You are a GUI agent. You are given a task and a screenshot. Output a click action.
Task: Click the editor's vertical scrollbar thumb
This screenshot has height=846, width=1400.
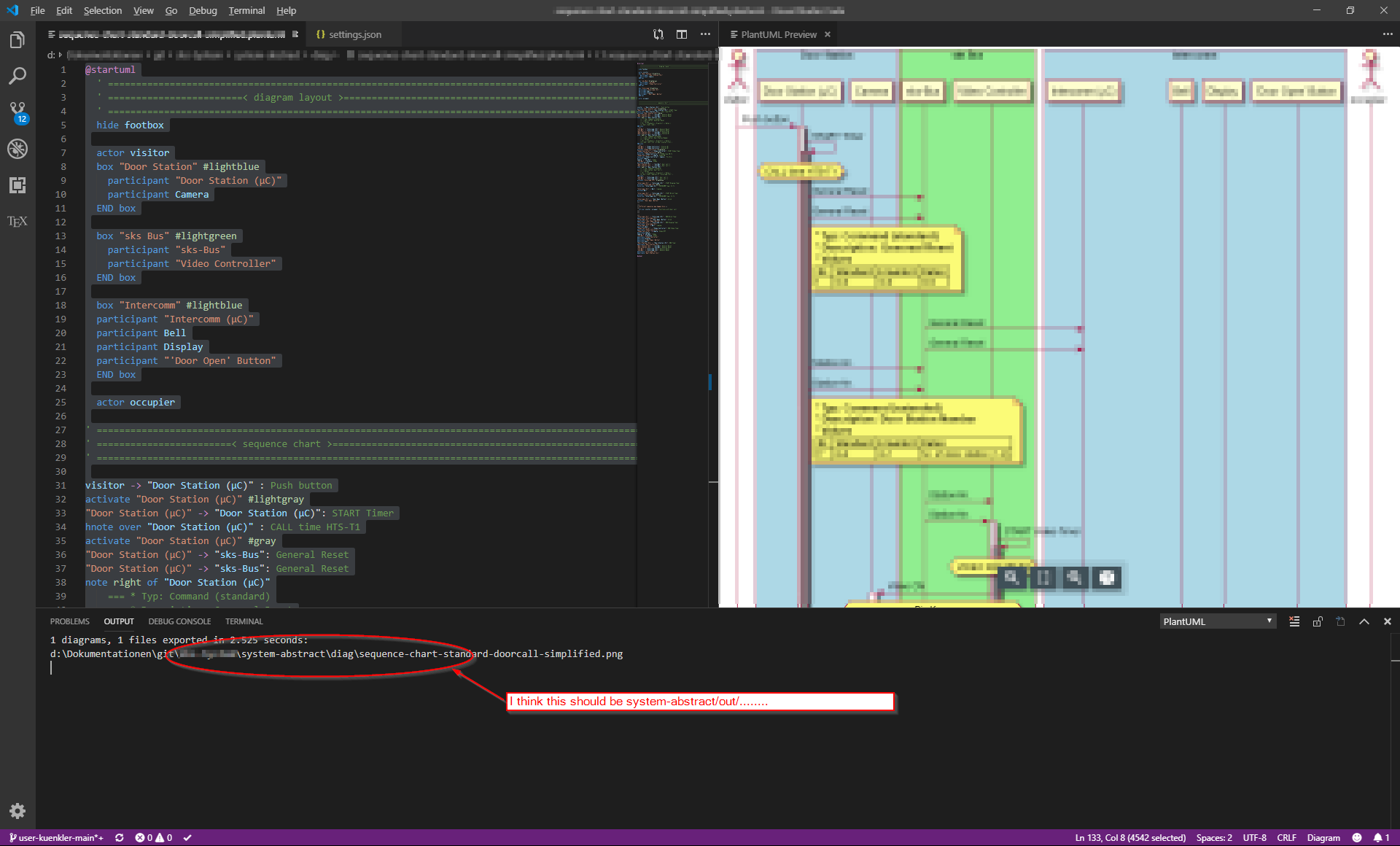[x=709, y=383]
